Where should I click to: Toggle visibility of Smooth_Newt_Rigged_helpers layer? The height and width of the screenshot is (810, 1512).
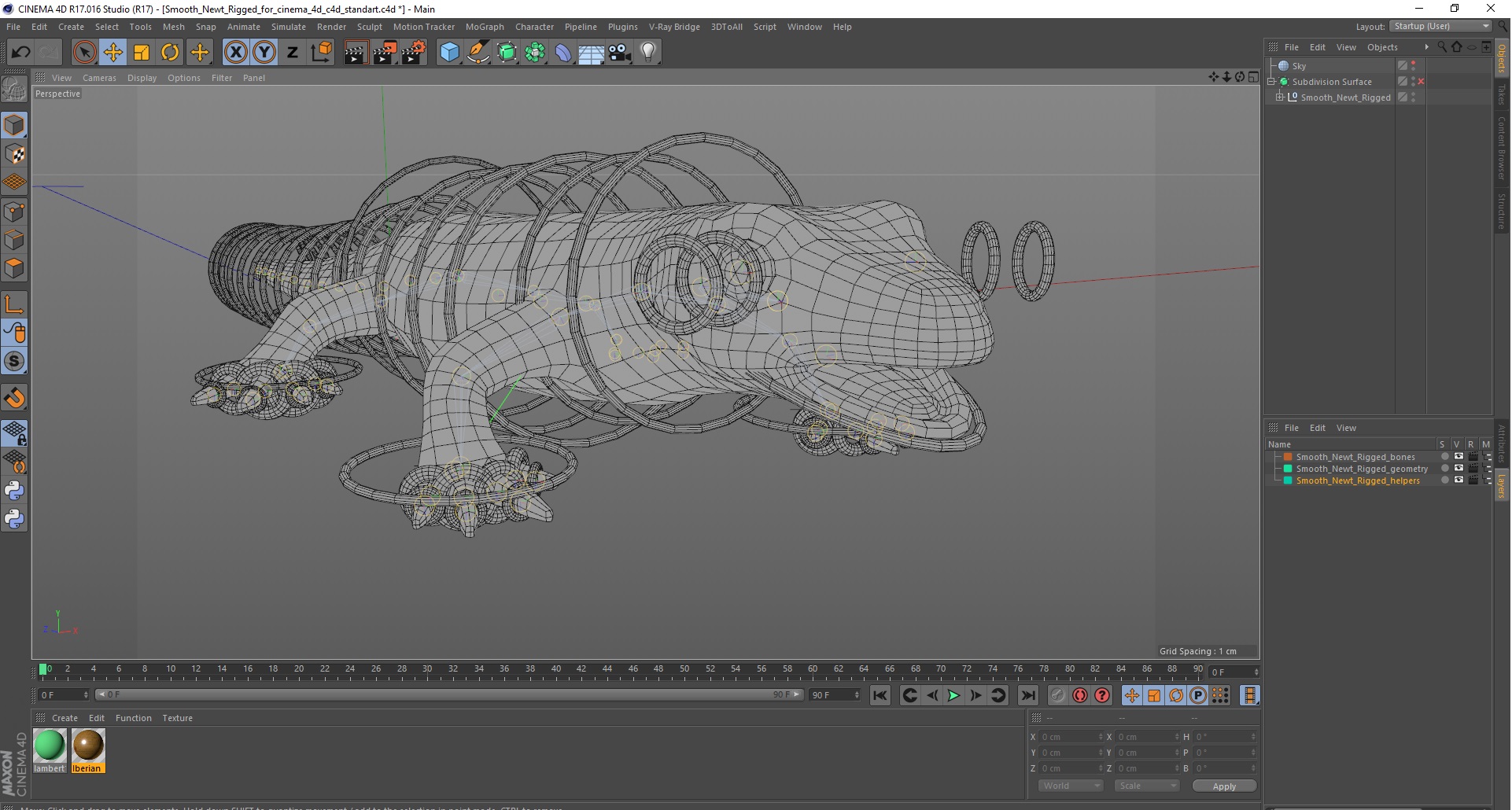[x=1459, y=480]
